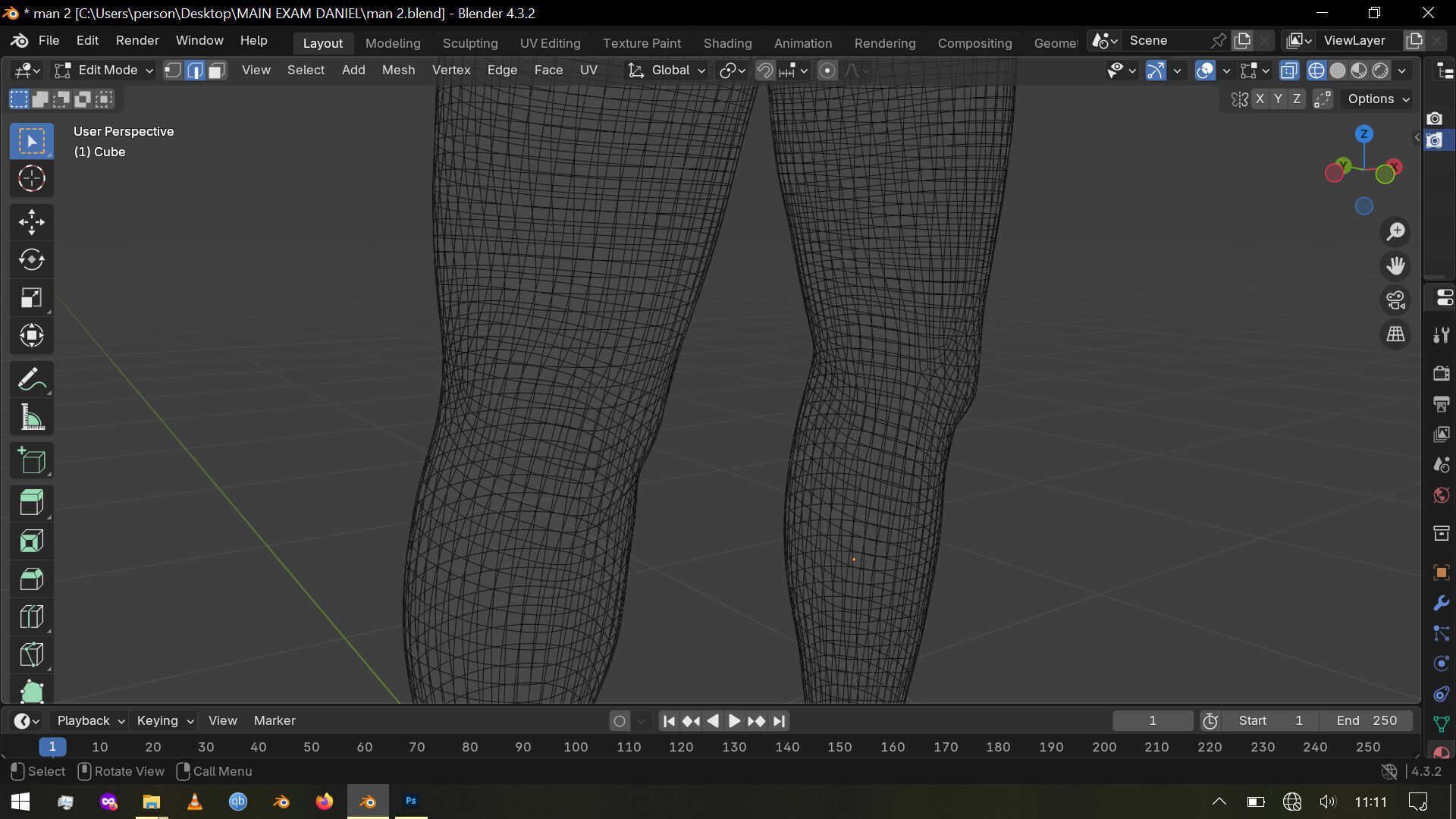
Task: Open the timeline Marker menu
Action: pyautogui.click(x=275, y=721)
